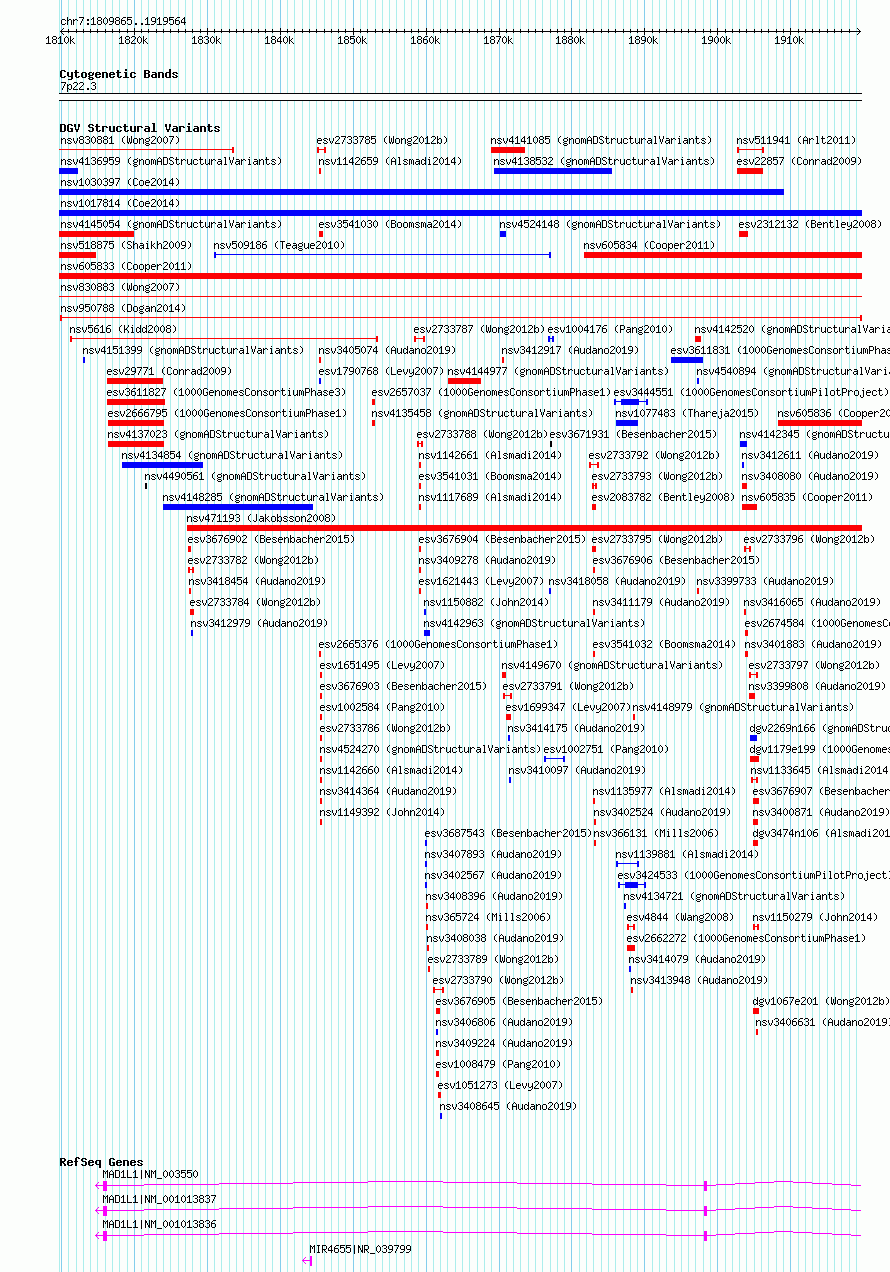Click nsv4148285 (gnomADStructuralVariants) label
The image size is (890, 1272).
(x=273, y=497)
